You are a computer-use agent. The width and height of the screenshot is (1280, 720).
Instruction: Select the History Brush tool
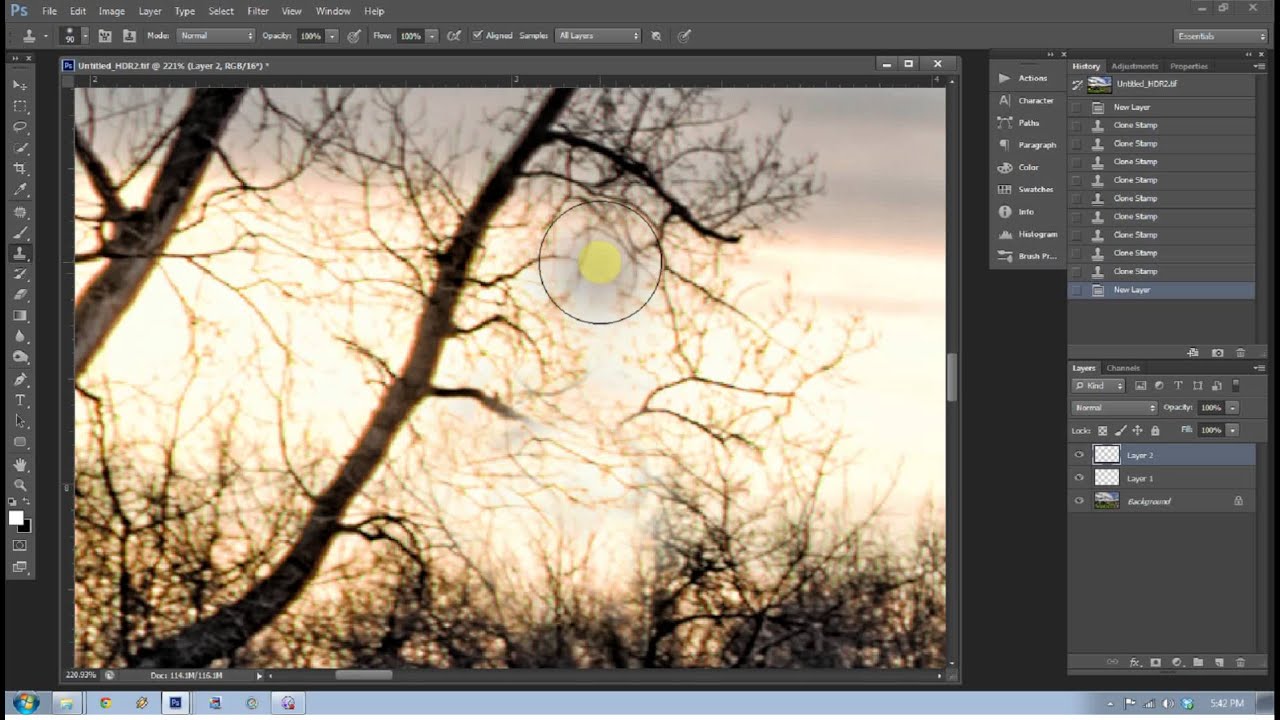pyautogui.click(x=20, y=274)
